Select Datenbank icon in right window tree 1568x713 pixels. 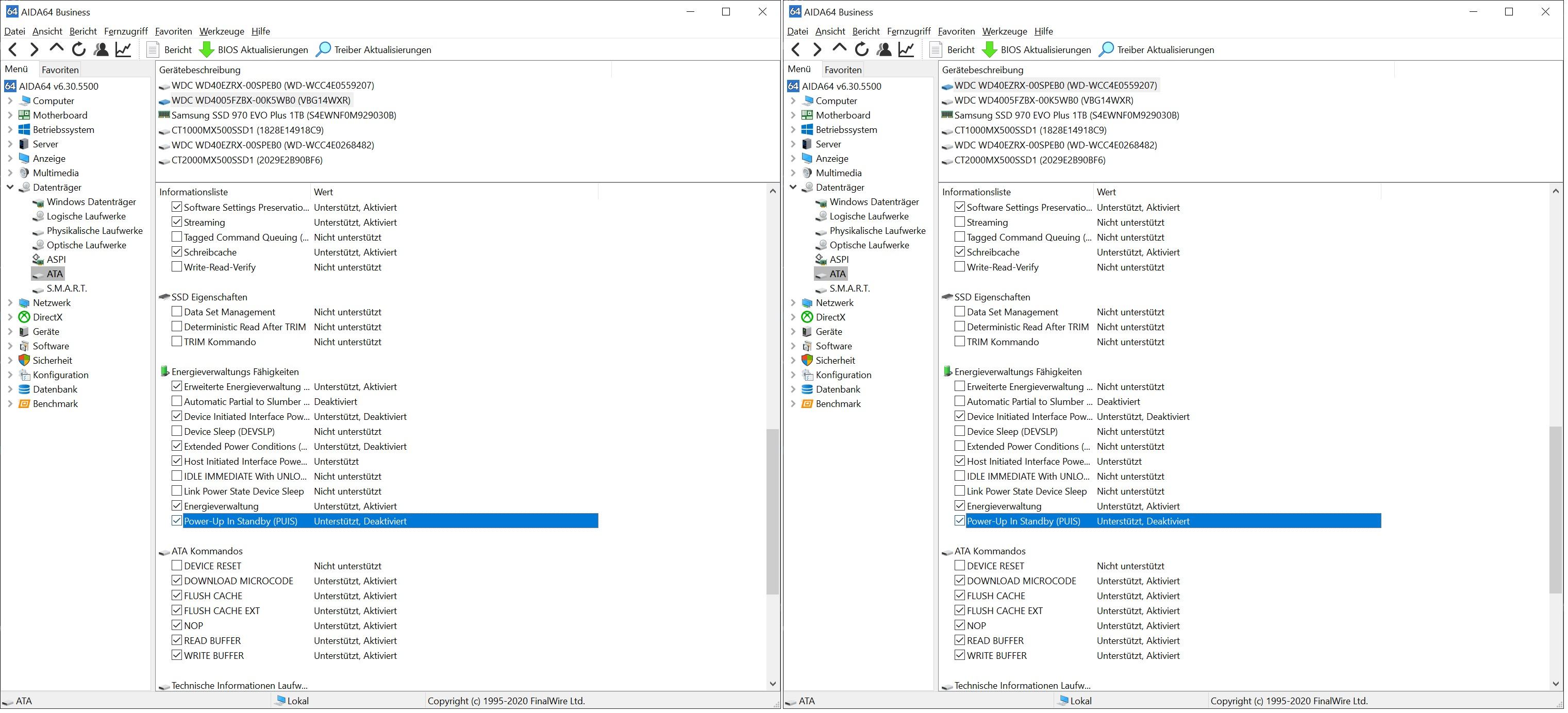[807, 390]
